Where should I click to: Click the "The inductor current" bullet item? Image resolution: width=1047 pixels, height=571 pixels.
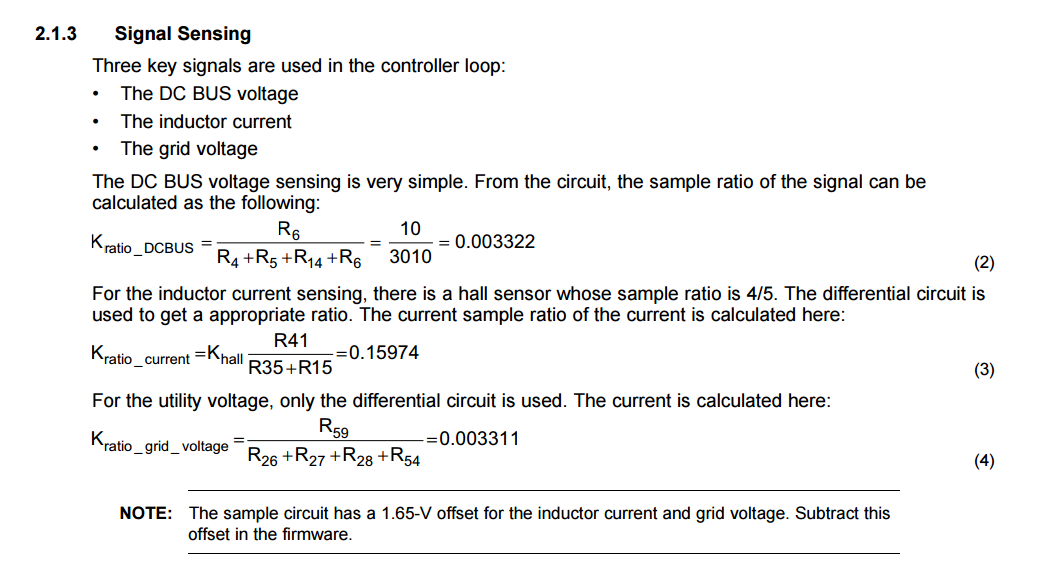pos(206,122)
